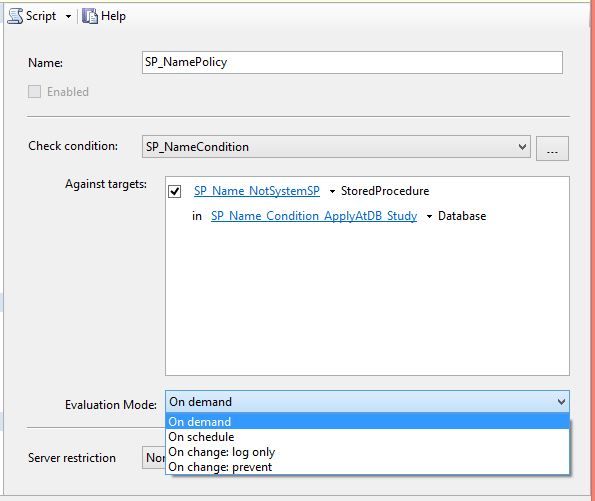The height and width of the screenshot is (501, 595).
Task: Open the Script dropdown arrow
Action: 68,16
